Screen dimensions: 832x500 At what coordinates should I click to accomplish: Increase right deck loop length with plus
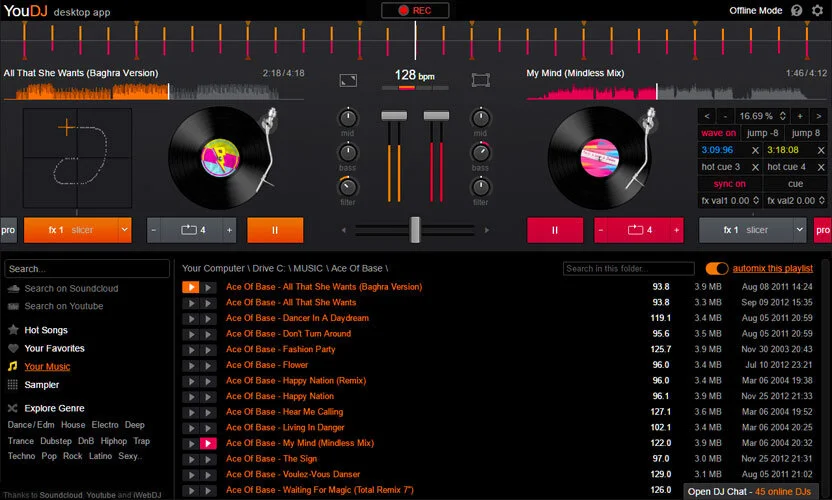[x=677, y=230]
